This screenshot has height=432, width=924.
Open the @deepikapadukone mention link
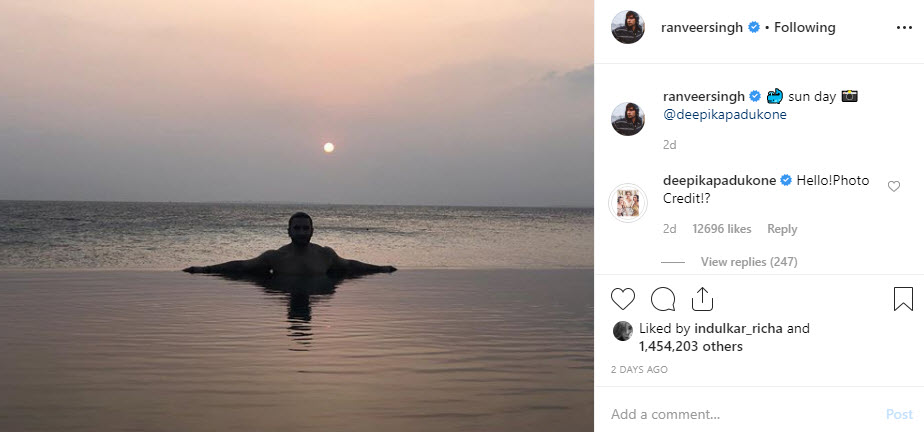725,114
